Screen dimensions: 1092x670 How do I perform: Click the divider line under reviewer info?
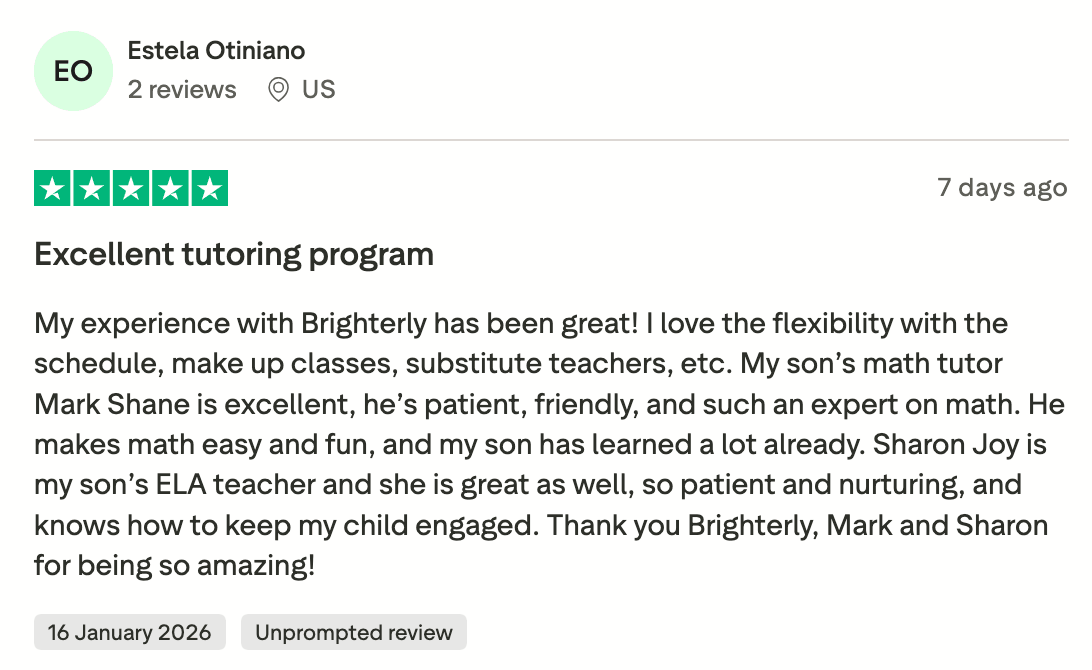[x=551, y=140]
